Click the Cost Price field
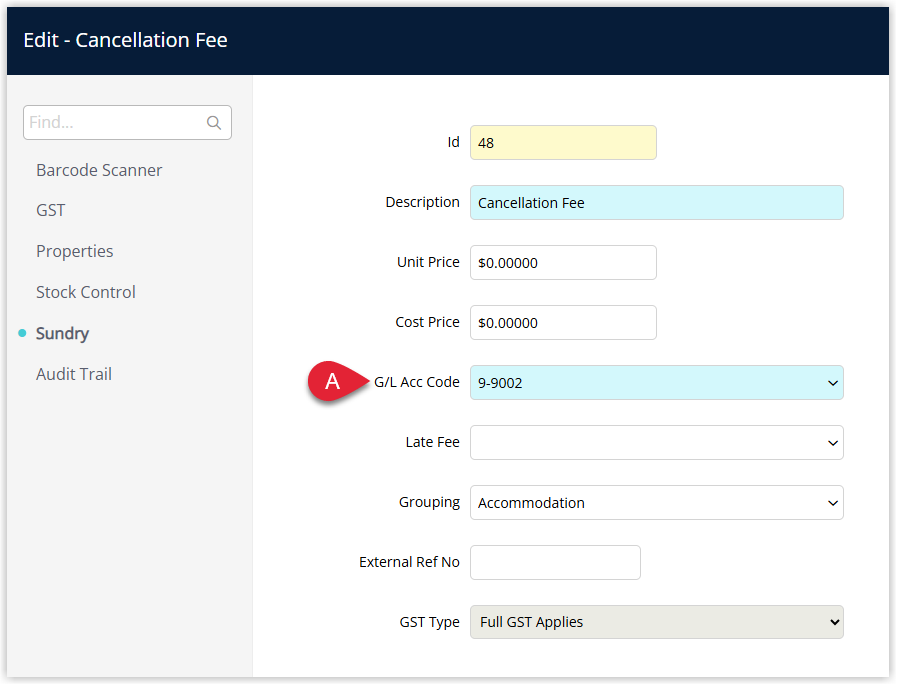This screenshot has height=685, width=897. (563, 323)
